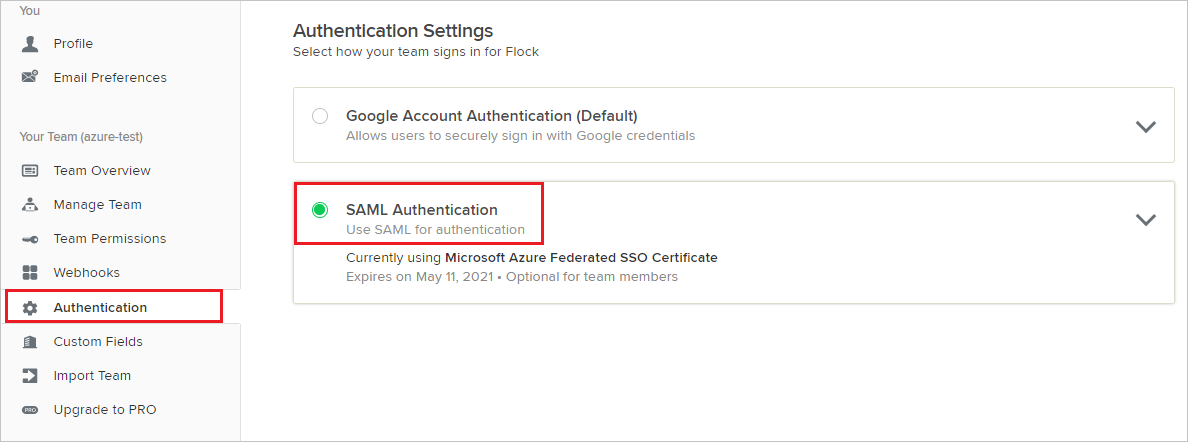Click the Team Permissions key icon
This screenshot has width=1188, height=442.
point(30,239)
